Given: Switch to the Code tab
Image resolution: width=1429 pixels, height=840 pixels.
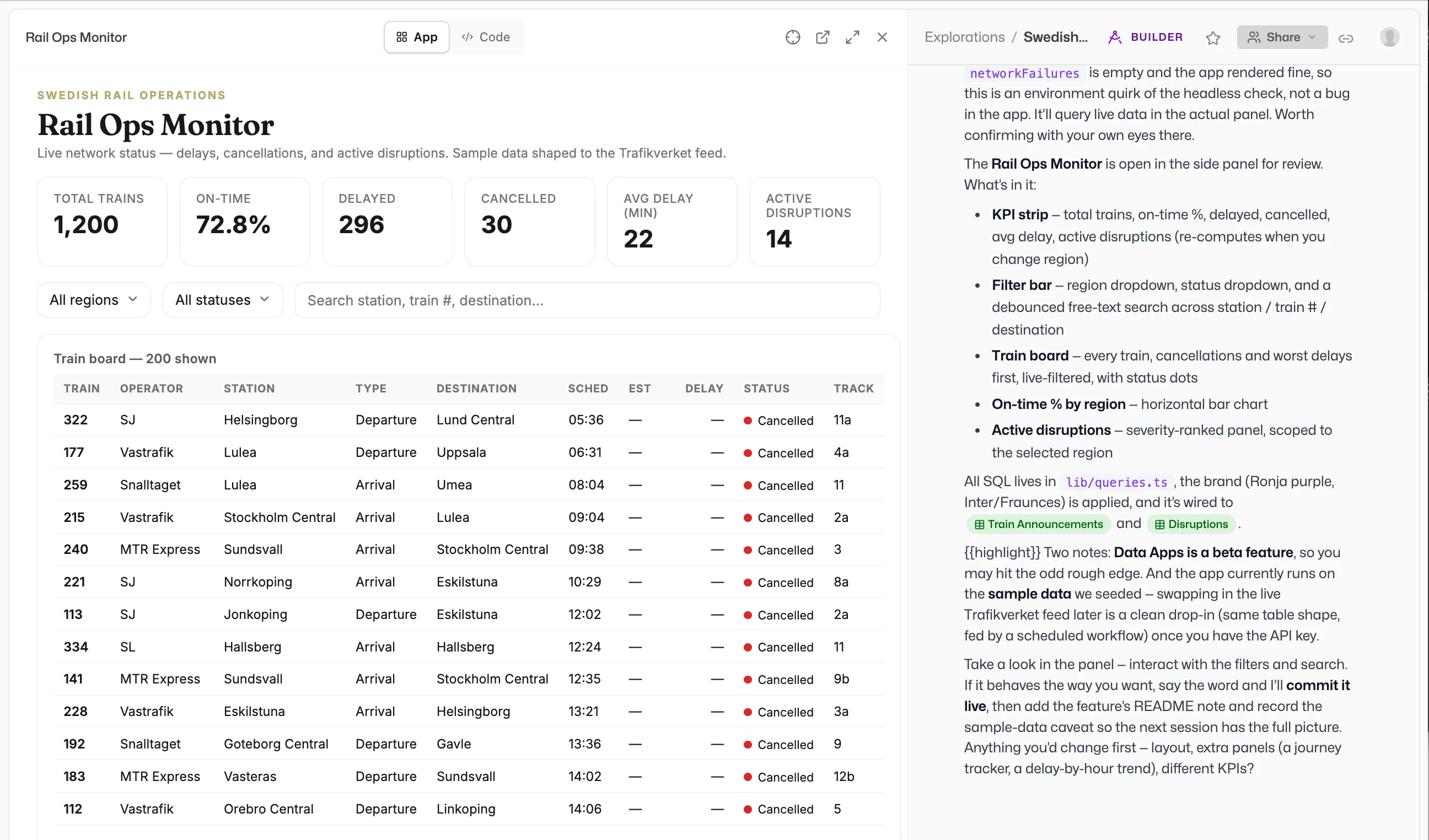Looking at the screenshot, I should click(x=486, y=37).
